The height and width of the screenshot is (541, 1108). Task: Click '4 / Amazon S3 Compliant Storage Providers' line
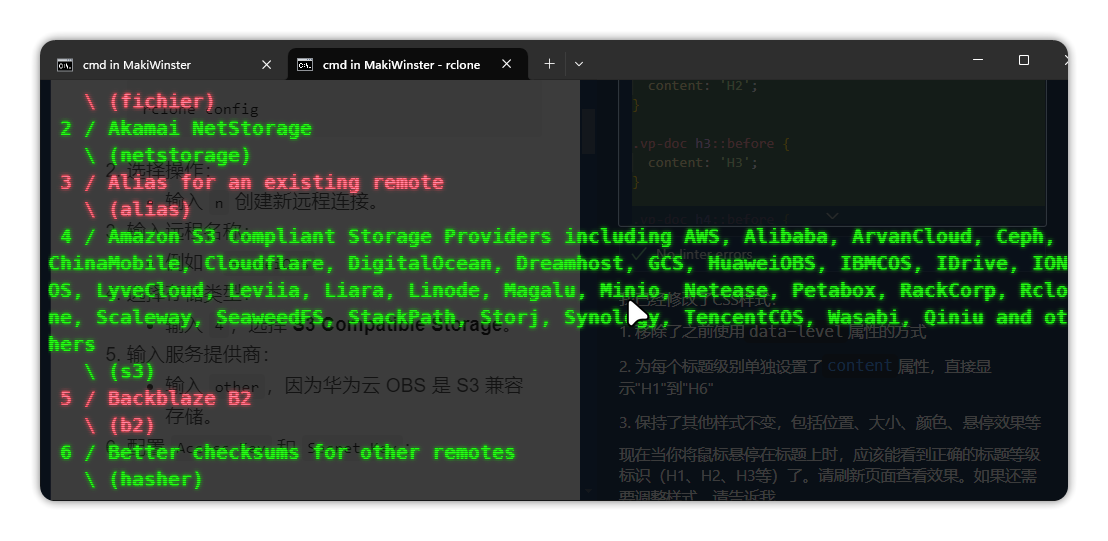pyautogui.click(x=558, y=236)
